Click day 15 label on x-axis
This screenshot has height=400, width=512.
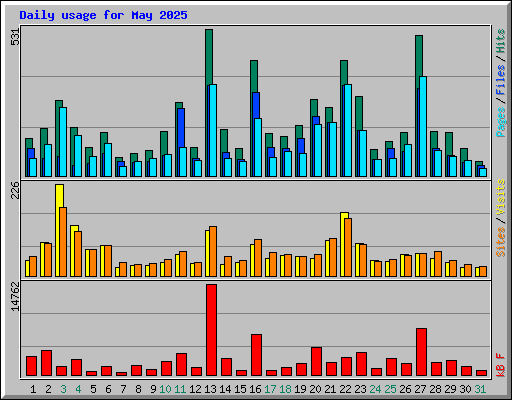pyautogui.click(x=240, y=389)
